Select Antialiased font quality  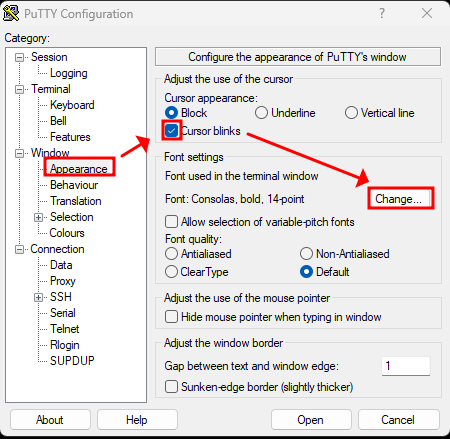click(171, 254)
